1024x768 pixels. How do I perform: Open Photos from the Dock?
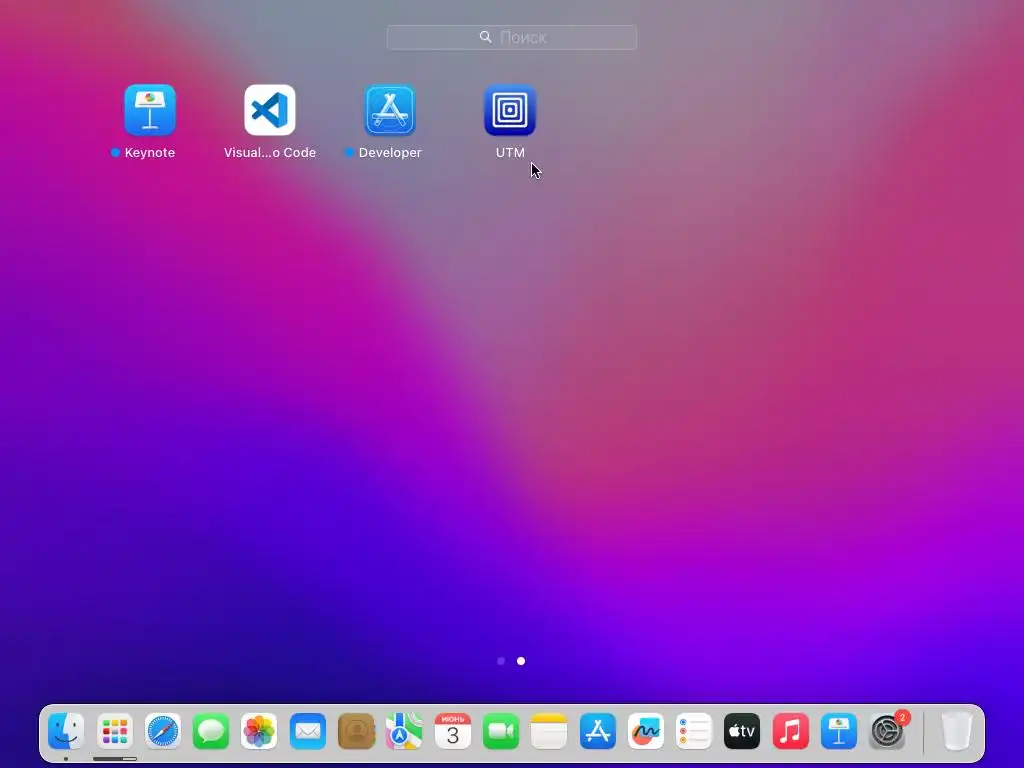(259, 731)
